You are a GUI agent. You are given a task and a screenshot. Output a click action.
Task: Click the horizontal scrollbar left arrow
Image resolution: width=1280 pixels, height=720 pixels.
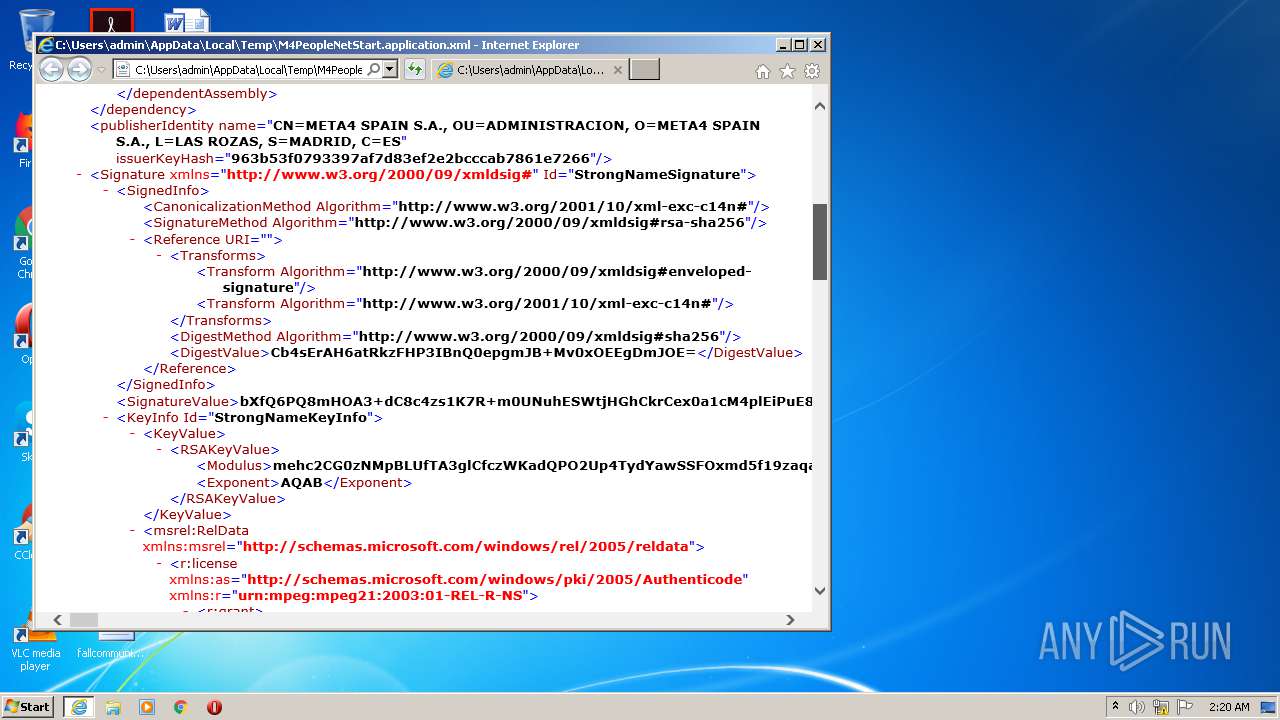tap(57, 620)
